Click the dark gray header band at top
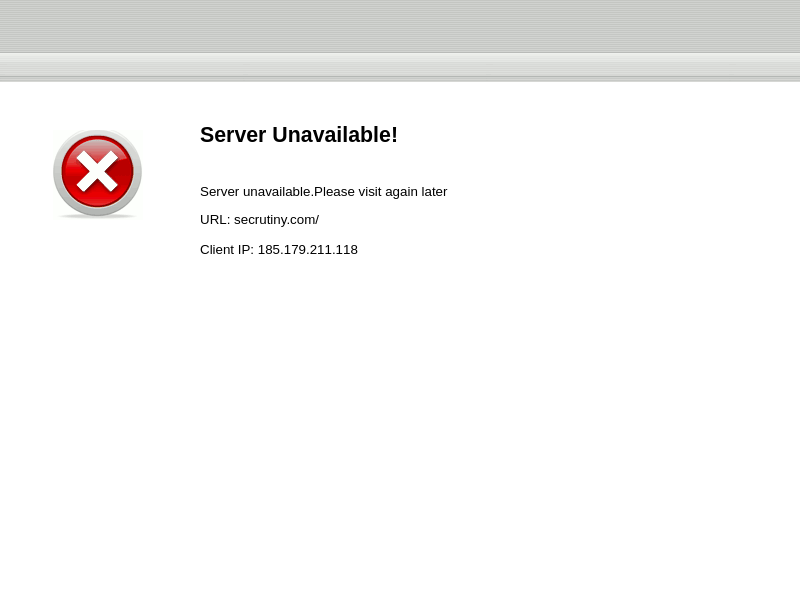This screenshot has width=800, height=600. tap(400, 26)
